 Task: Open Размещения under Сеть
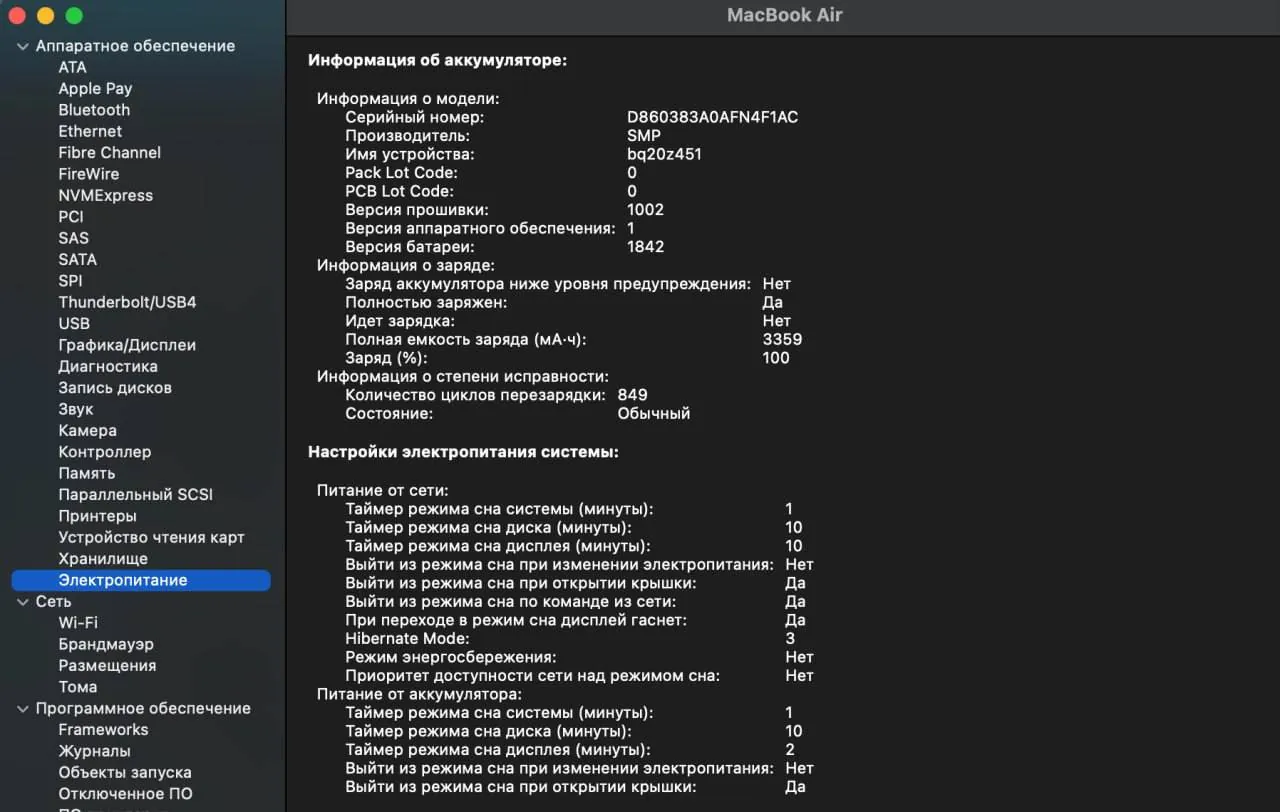point(107,666)
